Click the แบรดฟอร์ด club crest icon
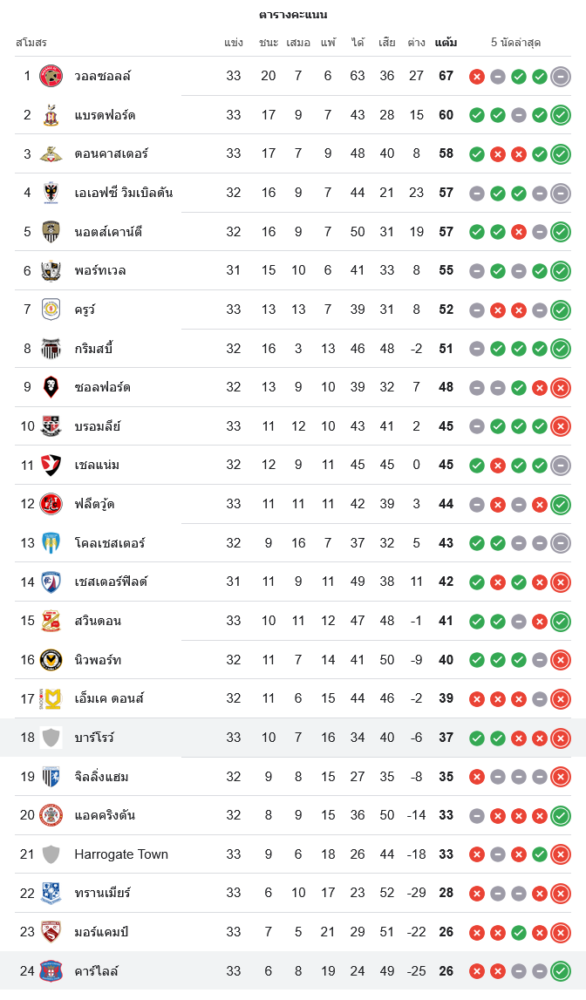The width and height of the screenshot is (586, 1000). click(x=51, y=115)
